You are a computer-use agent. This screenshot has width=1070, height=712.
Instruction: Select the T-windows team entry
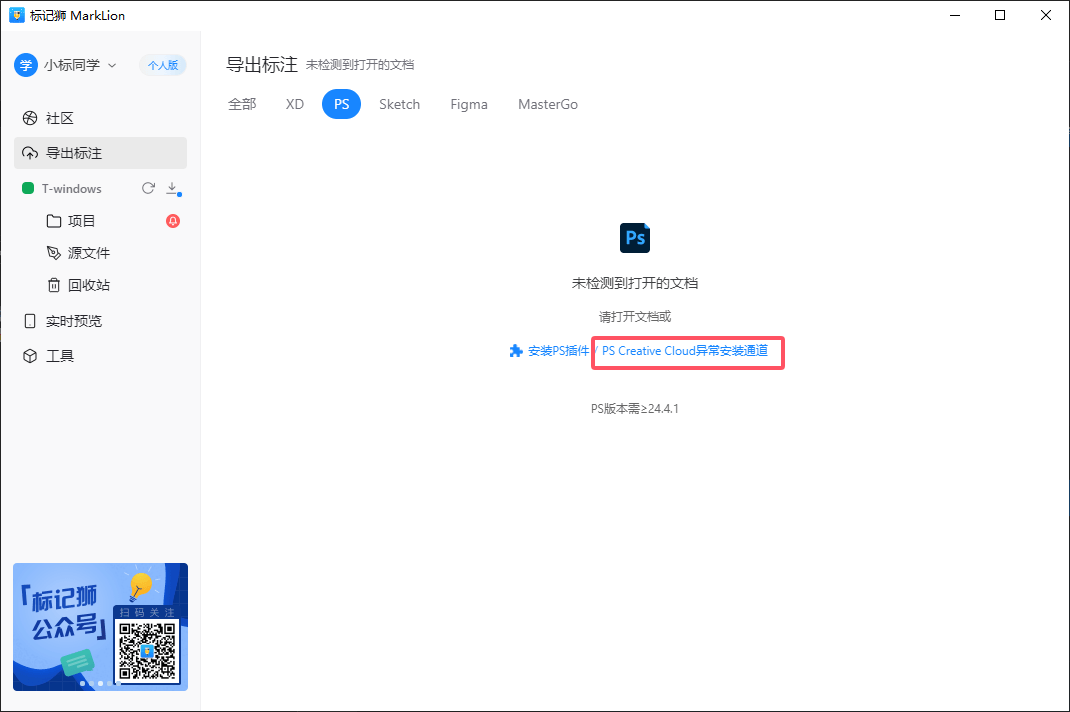(x=72, y=188)
